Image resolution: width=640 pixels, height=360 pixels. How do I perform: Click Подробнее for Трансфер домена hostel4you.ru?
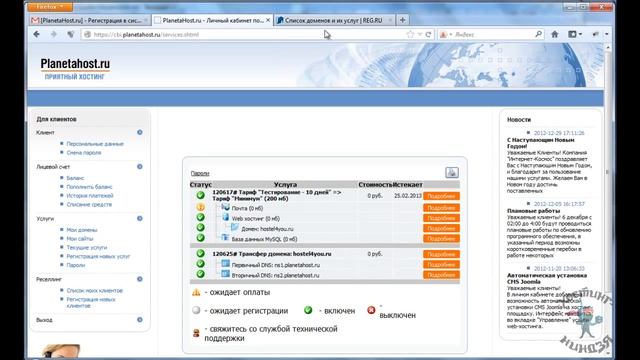[441, 254]
